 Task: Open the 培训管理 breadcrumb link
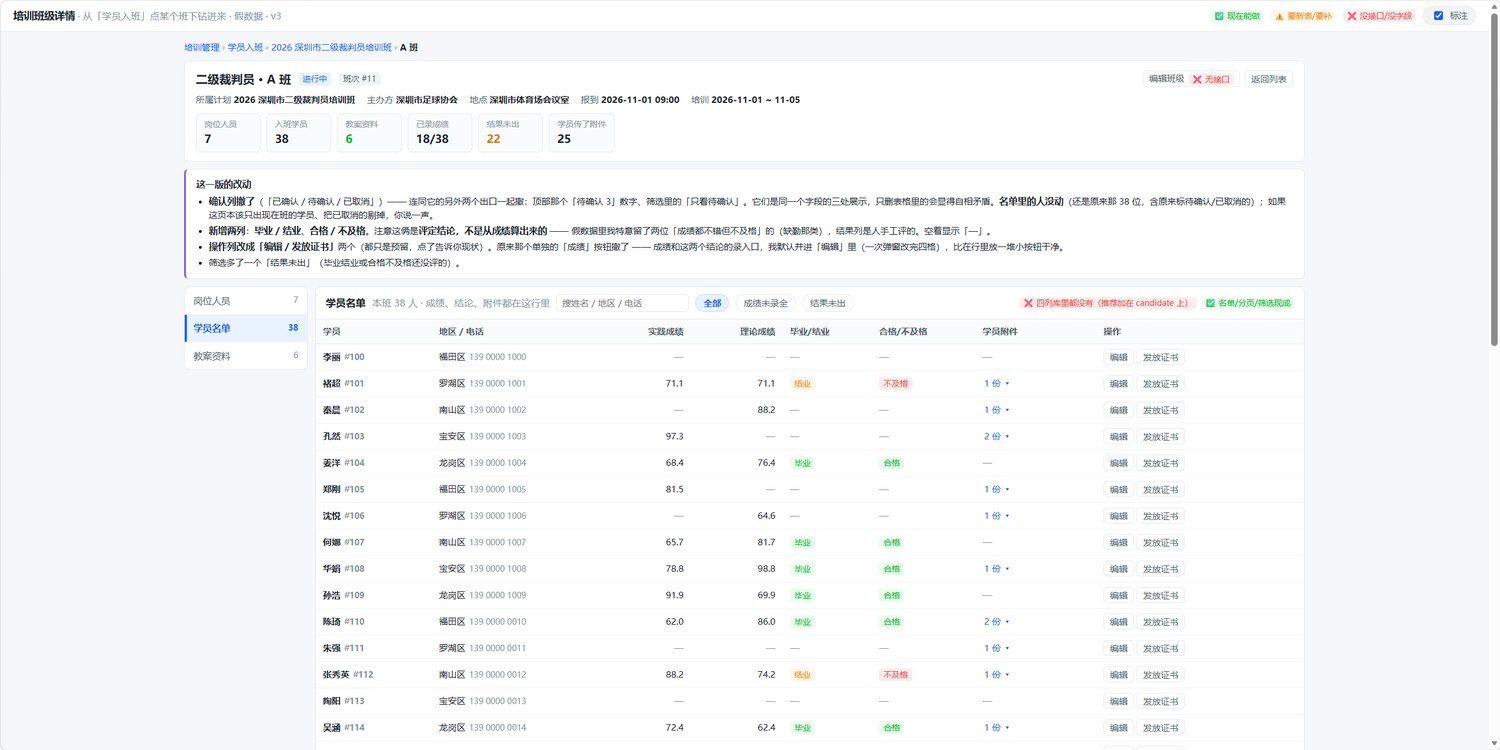pos(202,47)
